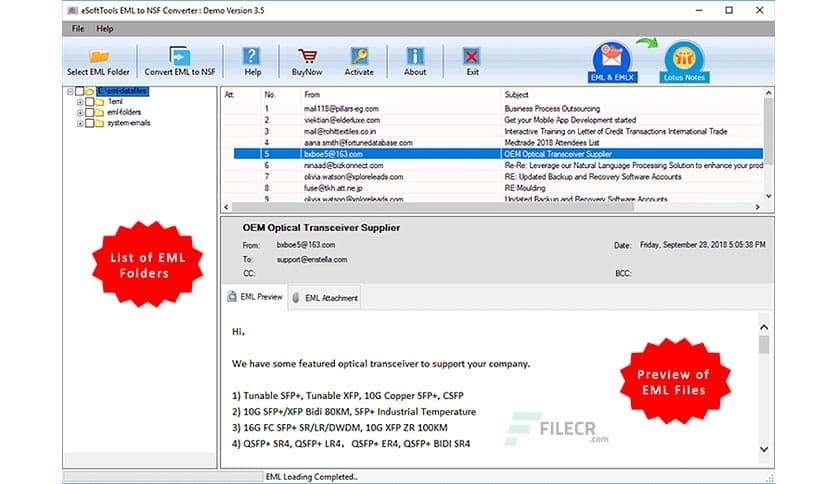Click the preview pane vertical scrollbar thumb
The image size is (836, 484).
764,344
